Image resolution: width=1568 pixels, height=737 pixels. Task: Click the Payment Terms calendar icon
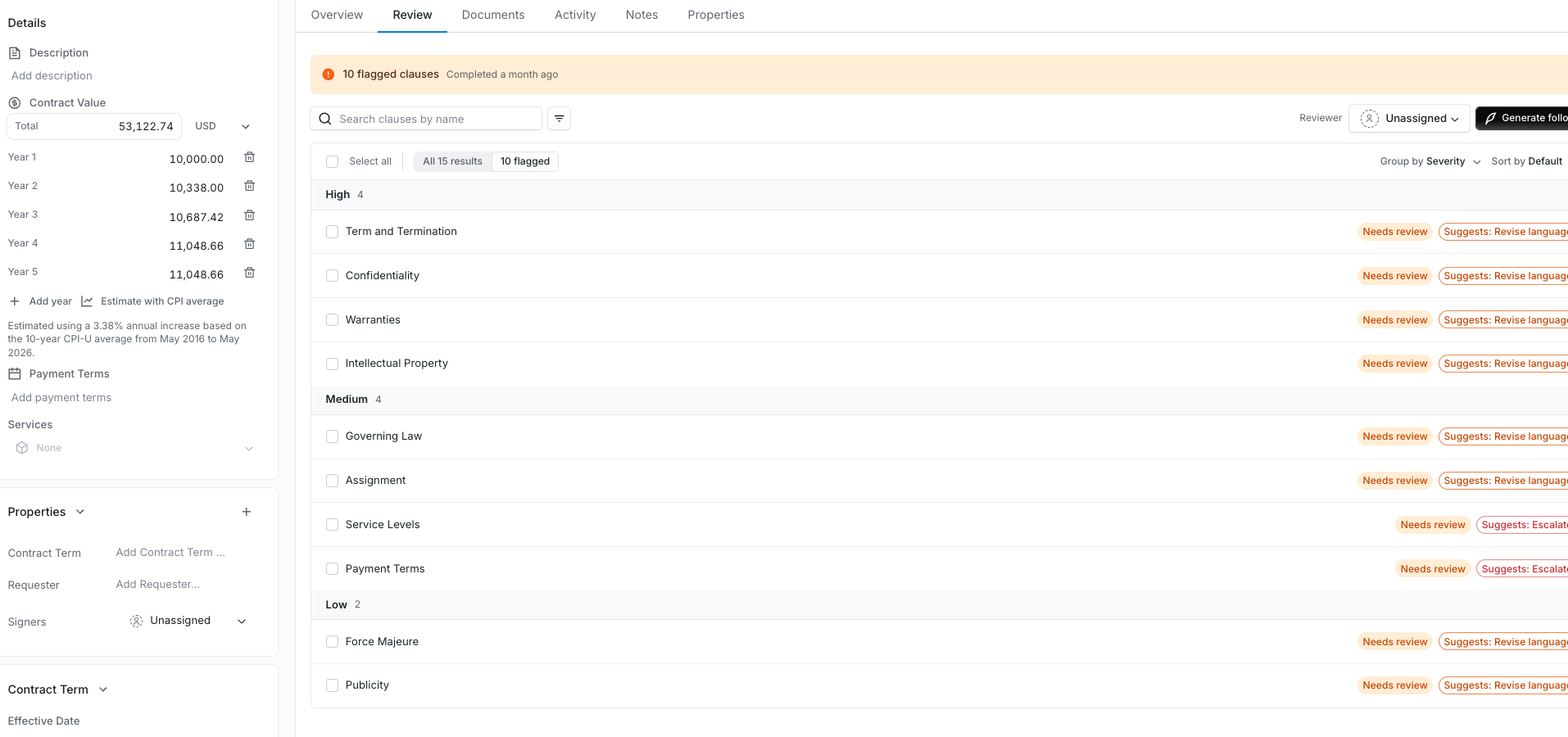coord(15,374)
